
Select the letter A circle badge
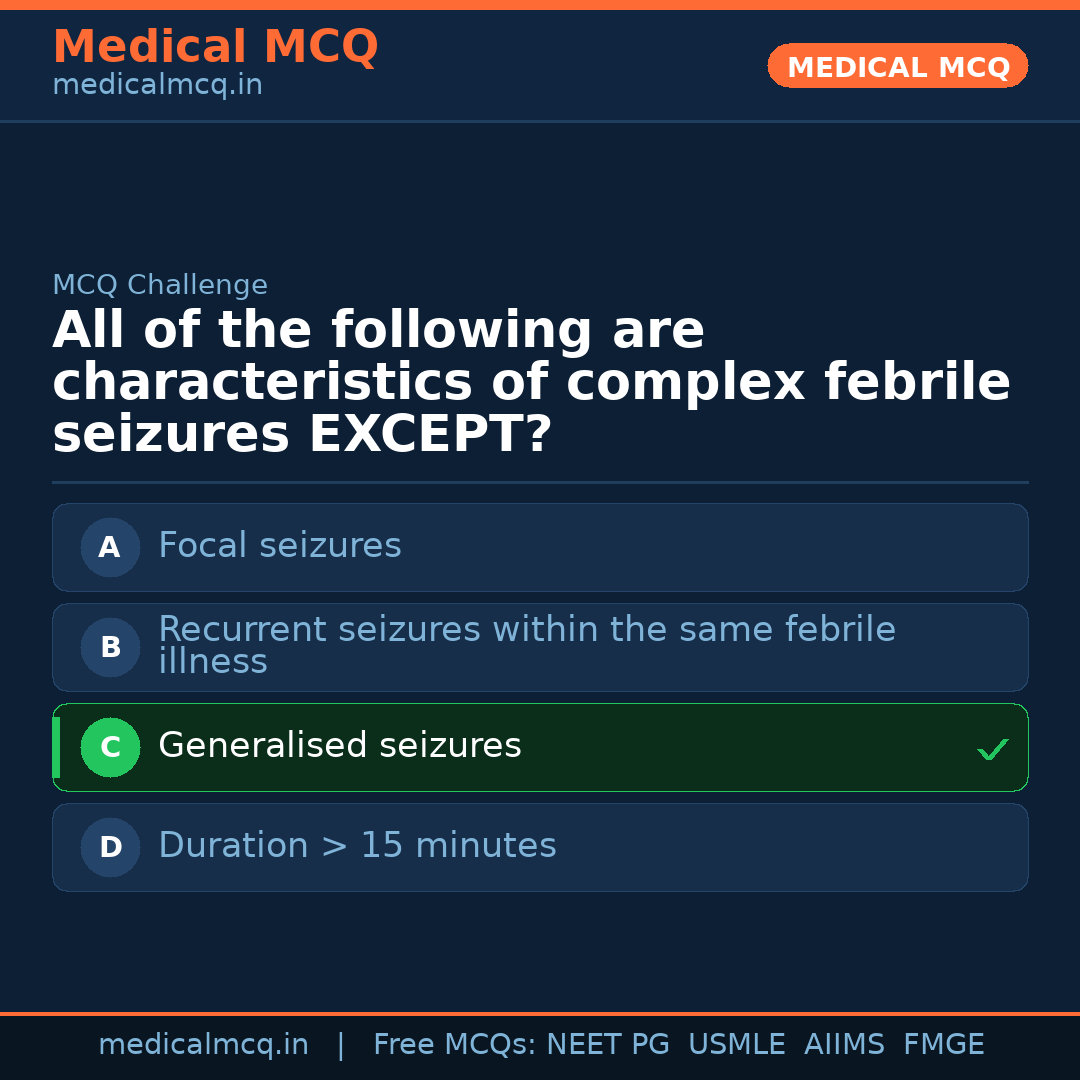110,547
